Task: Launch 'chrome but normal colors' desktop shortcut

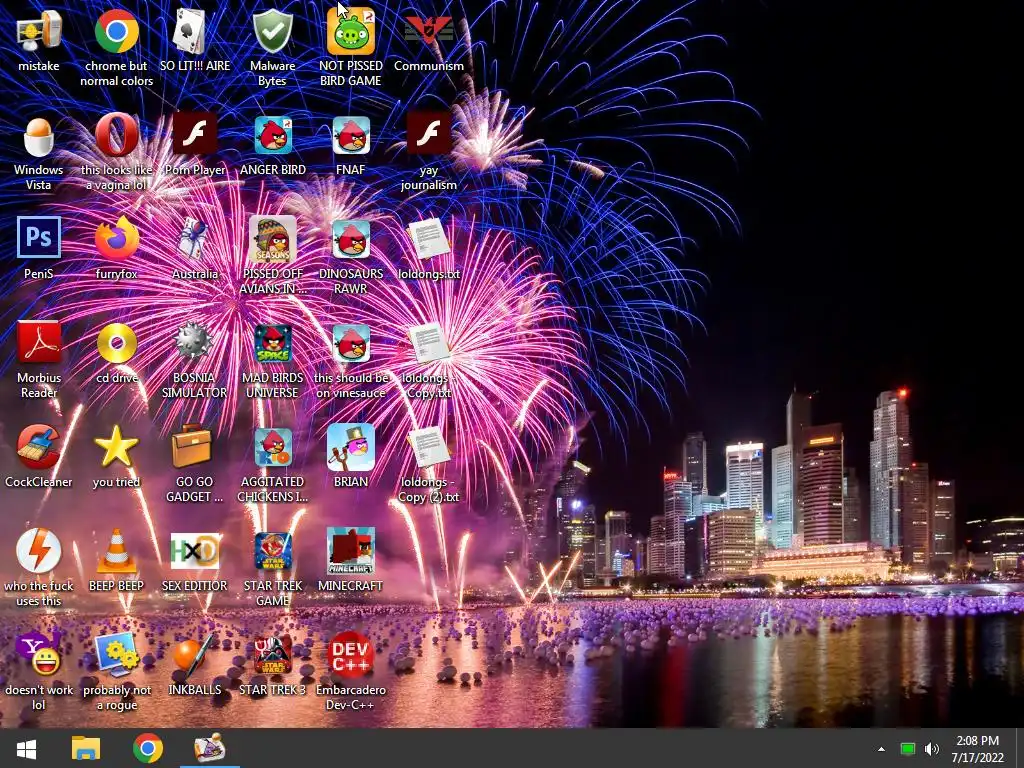Action: (116, 31)
